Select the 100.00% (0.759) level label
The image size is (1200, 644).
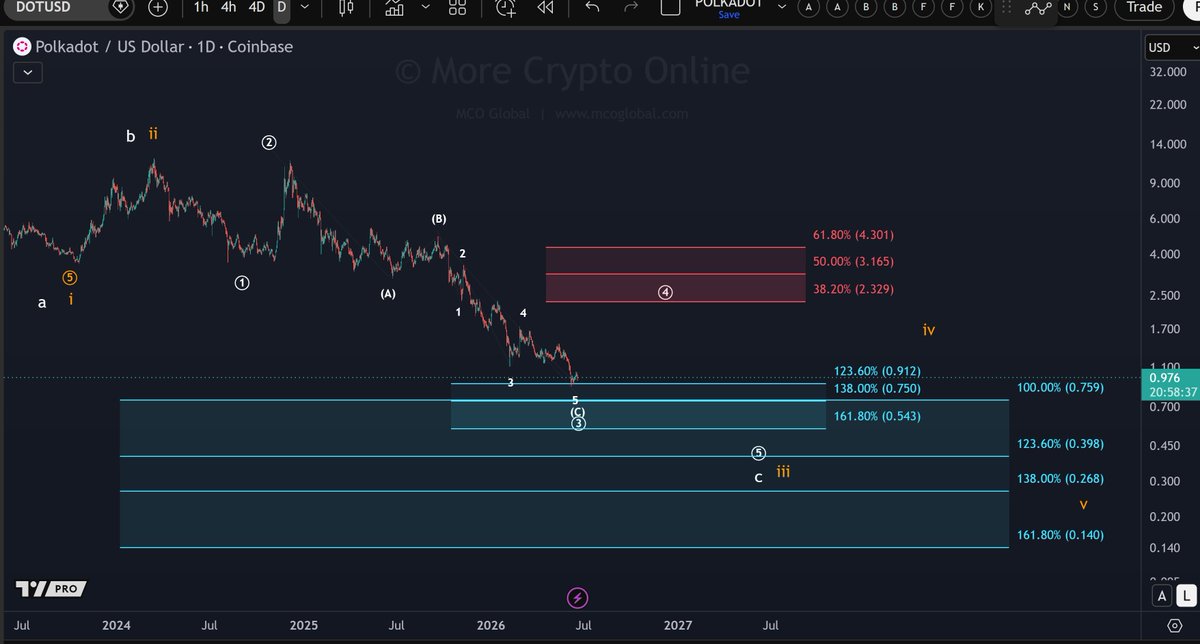click(x=1060, y=387)
